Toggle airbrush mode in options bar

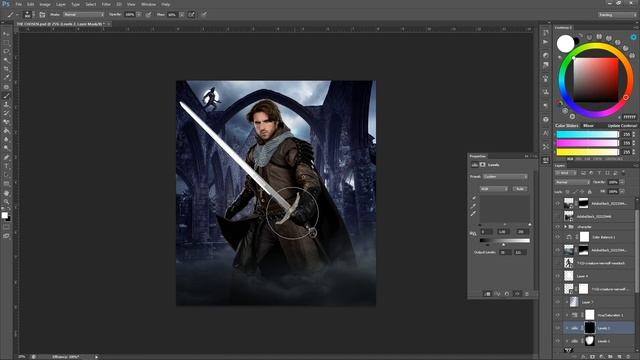point(191,15)
